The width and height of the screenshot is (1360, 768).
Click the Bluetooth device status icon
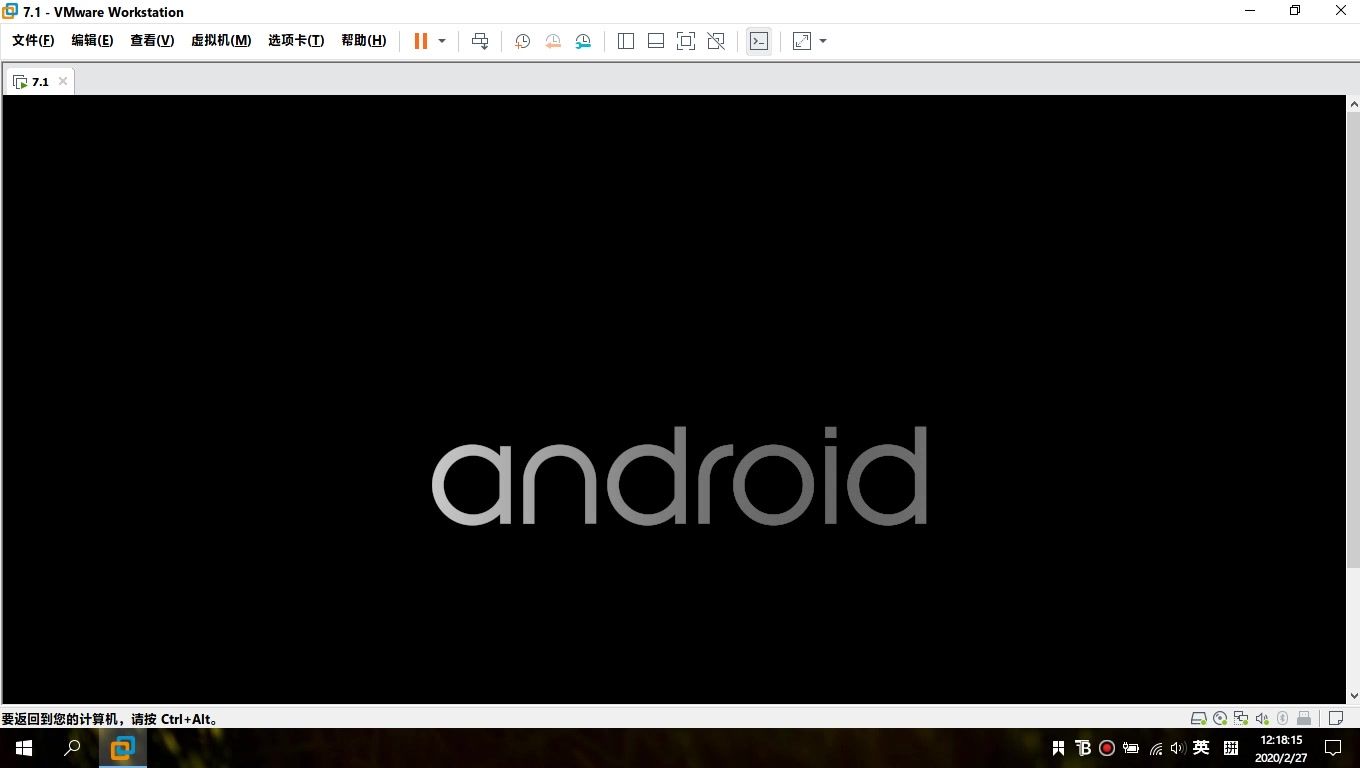pos(1283,718)
